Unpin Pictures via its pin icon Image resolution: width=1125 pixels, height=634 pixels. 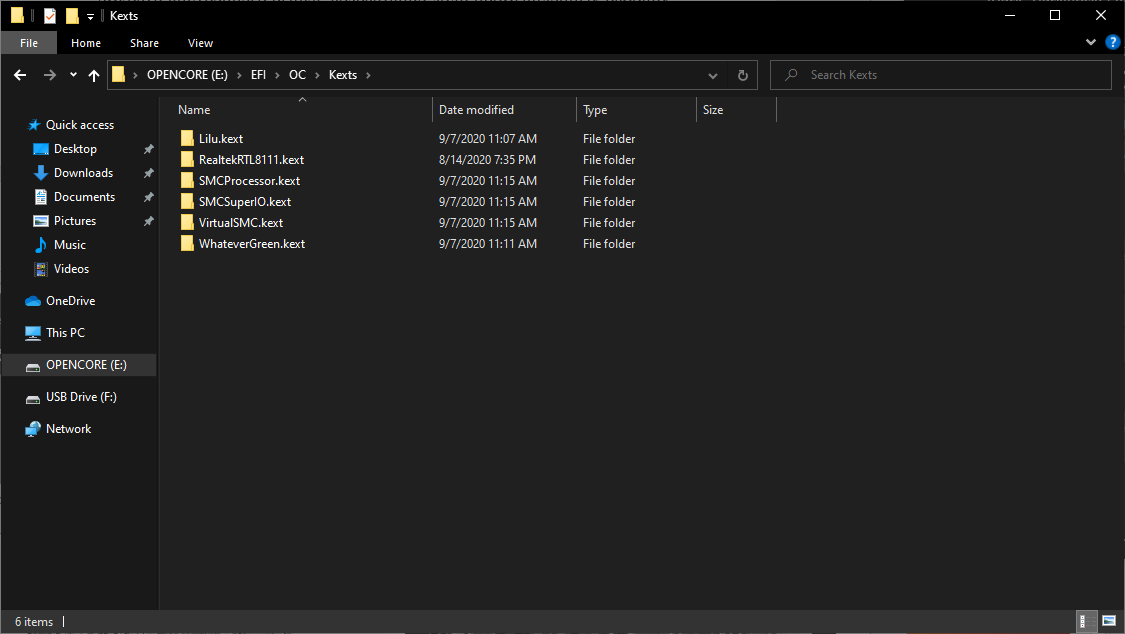tap(149, 221)
